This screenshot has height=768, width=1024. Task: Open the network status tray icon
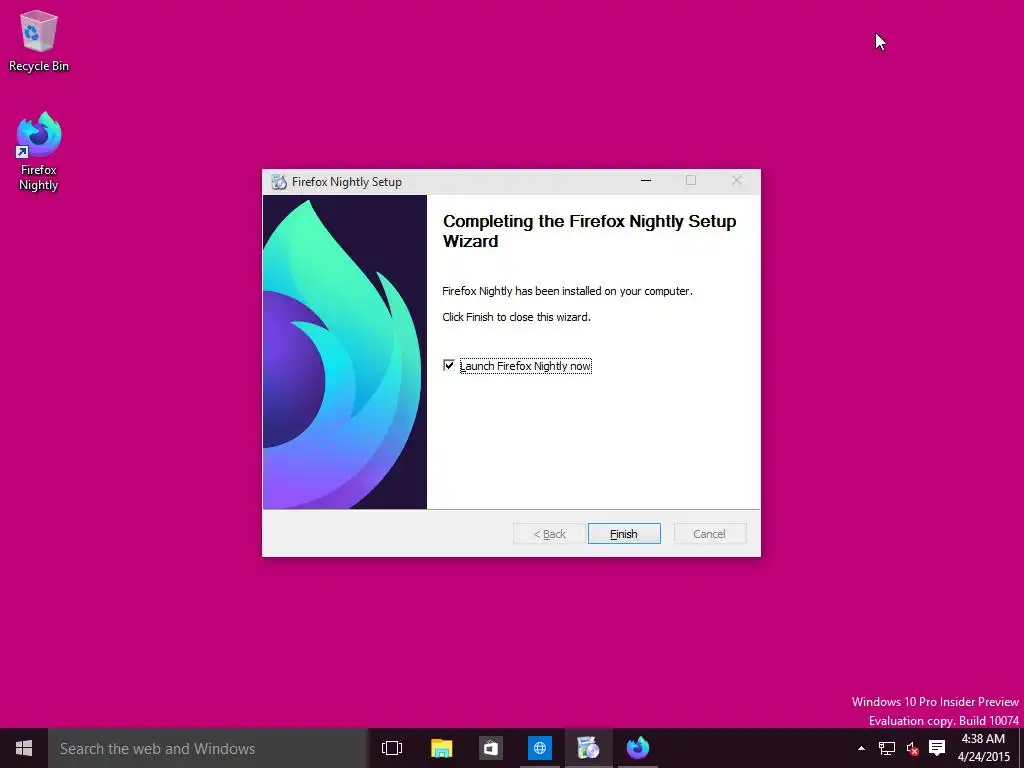pos(886,748)
